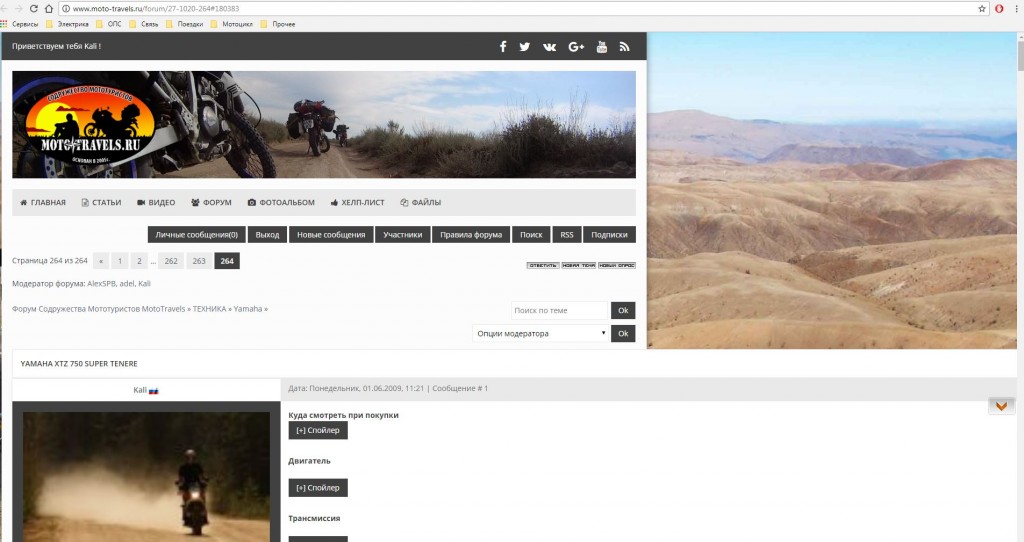The height and width of the screenshot is (542, 1024).
Task: Click the Kali username link
Action: click(x=140, y=390)
